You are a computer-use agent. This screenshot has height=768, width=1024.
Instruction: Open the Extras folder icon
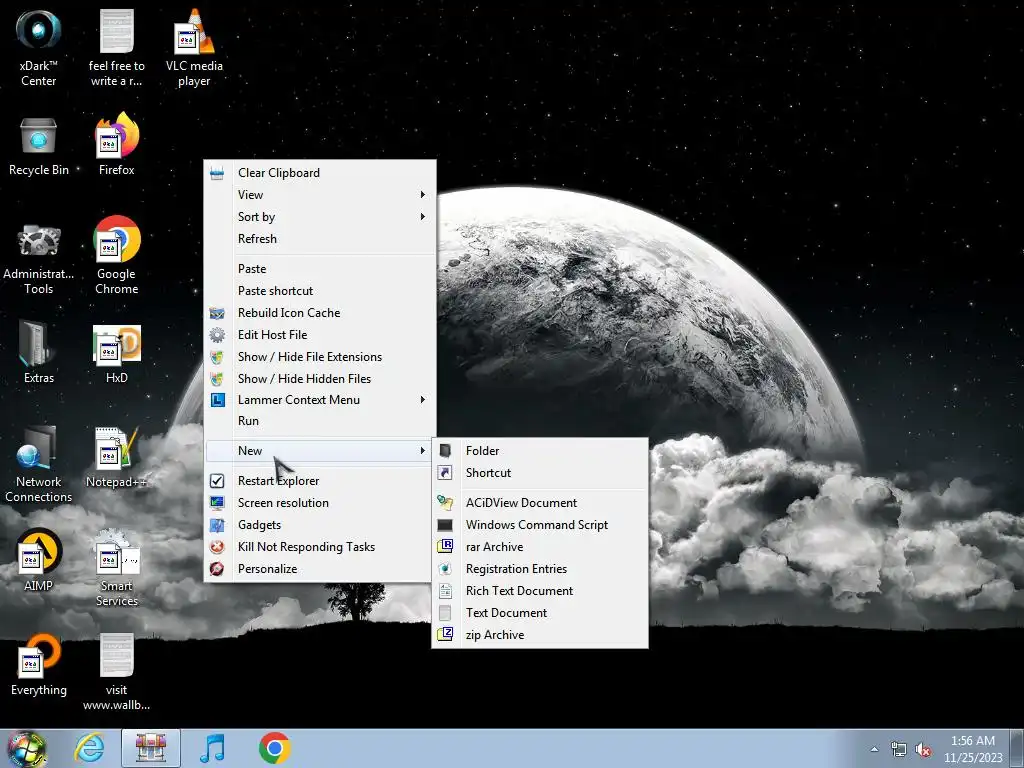[39, 353]
